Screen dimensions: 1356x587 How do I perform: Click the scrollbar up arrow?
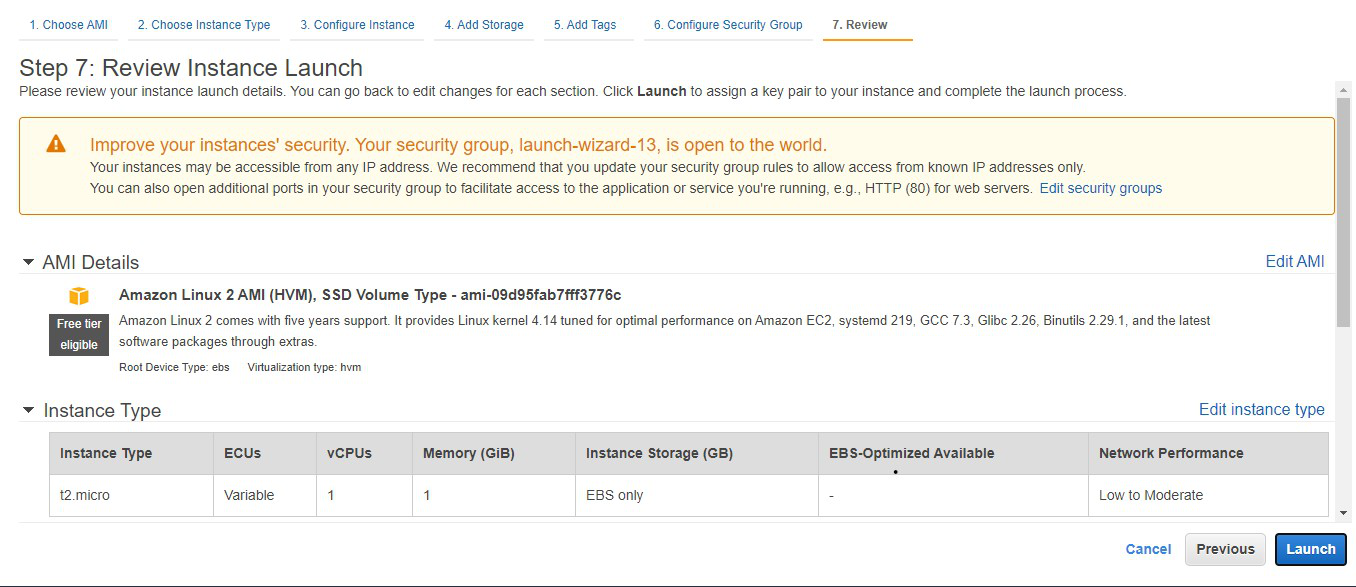click(x=1343, y=90)
